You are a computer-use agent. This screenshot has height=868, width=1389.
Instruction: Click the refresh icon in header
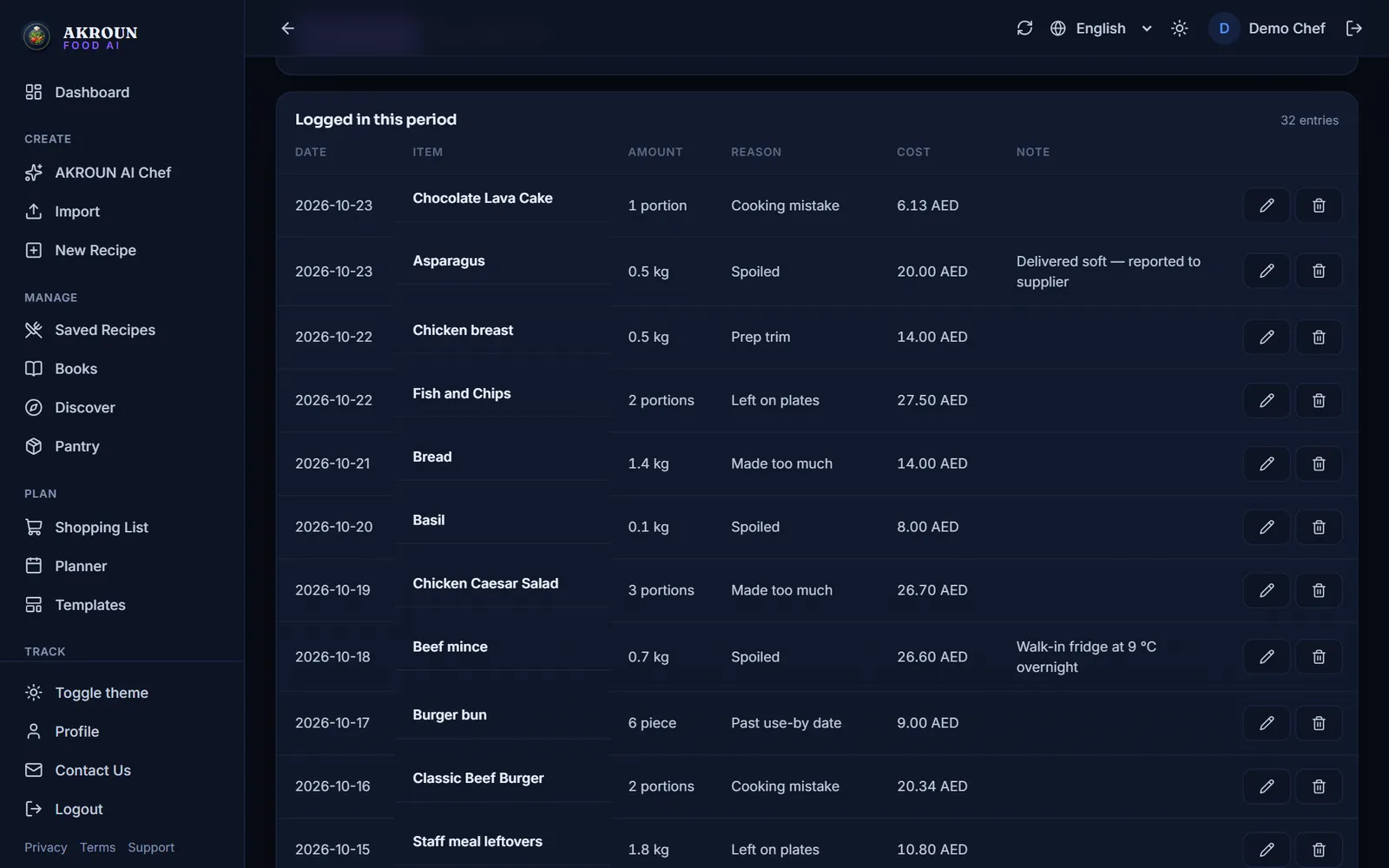pos(1024,29)
